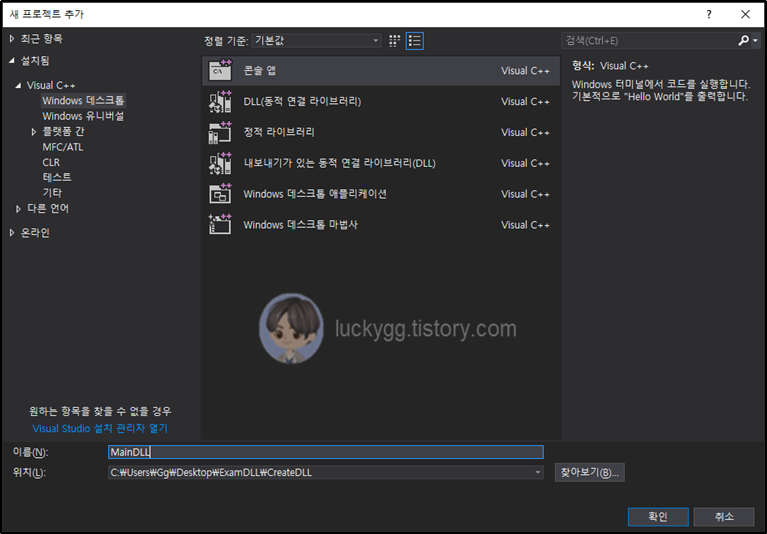This screenshot has height=534, width=767.
Task: Select 기타 category
Action: coord(52,193)
